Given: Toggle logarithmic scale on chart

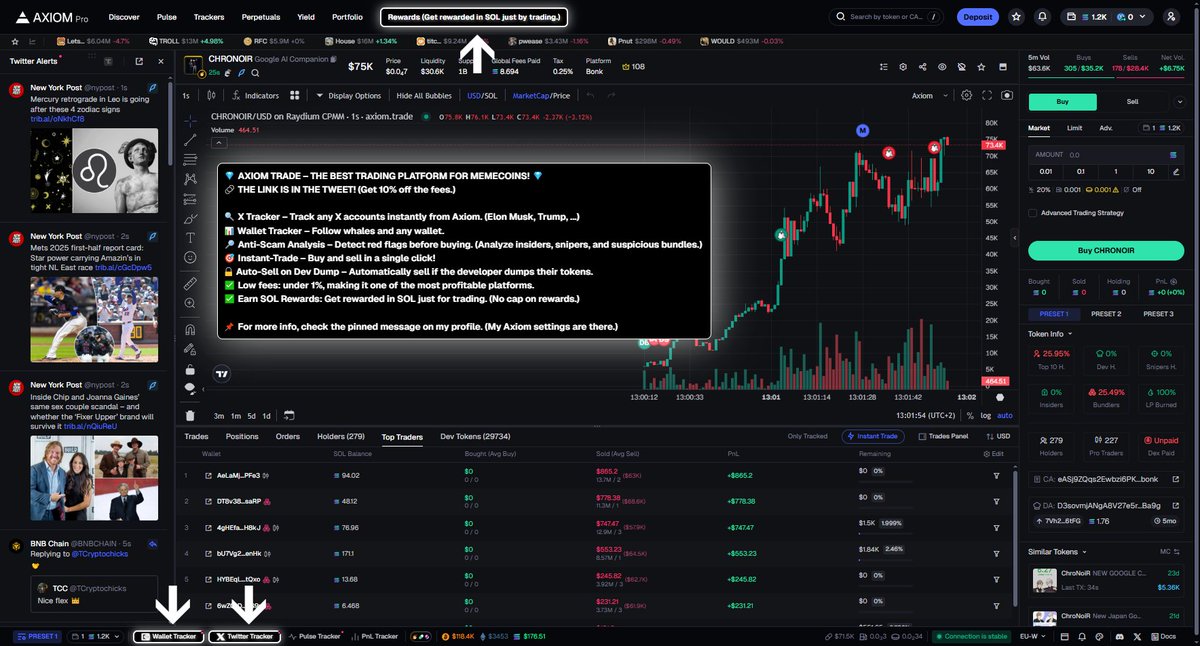Looking at the screenshot, I should 986,415.
